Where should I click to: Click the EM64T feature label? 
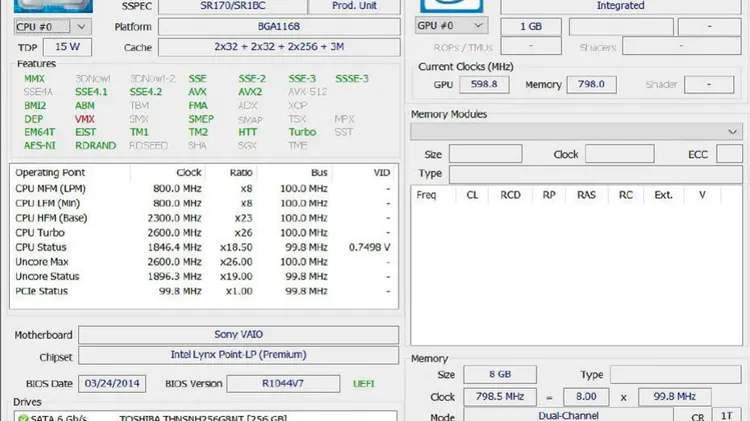click(40, 132)
